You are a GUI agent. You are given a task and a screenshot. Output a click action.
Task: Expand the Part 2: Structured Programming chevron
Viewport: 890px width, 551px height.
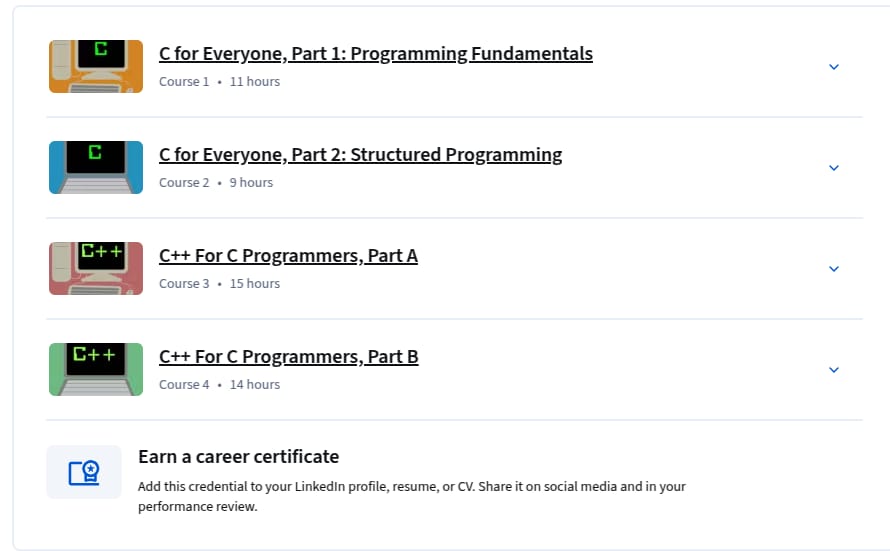tap(834, 168)
